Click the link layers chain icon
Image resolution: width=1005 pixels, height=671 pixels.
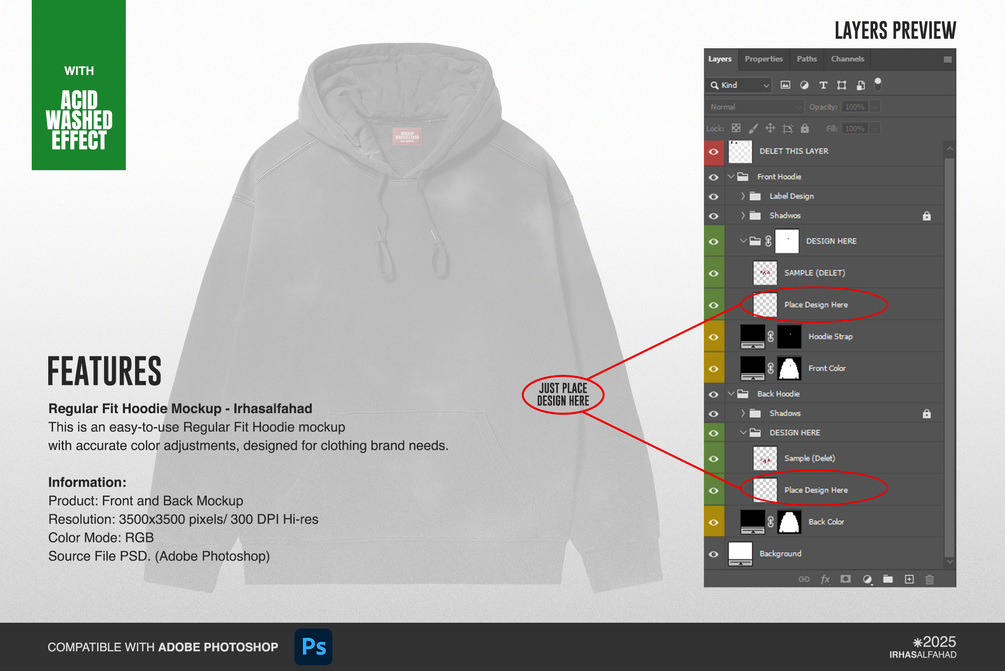(x=805, y=579)
